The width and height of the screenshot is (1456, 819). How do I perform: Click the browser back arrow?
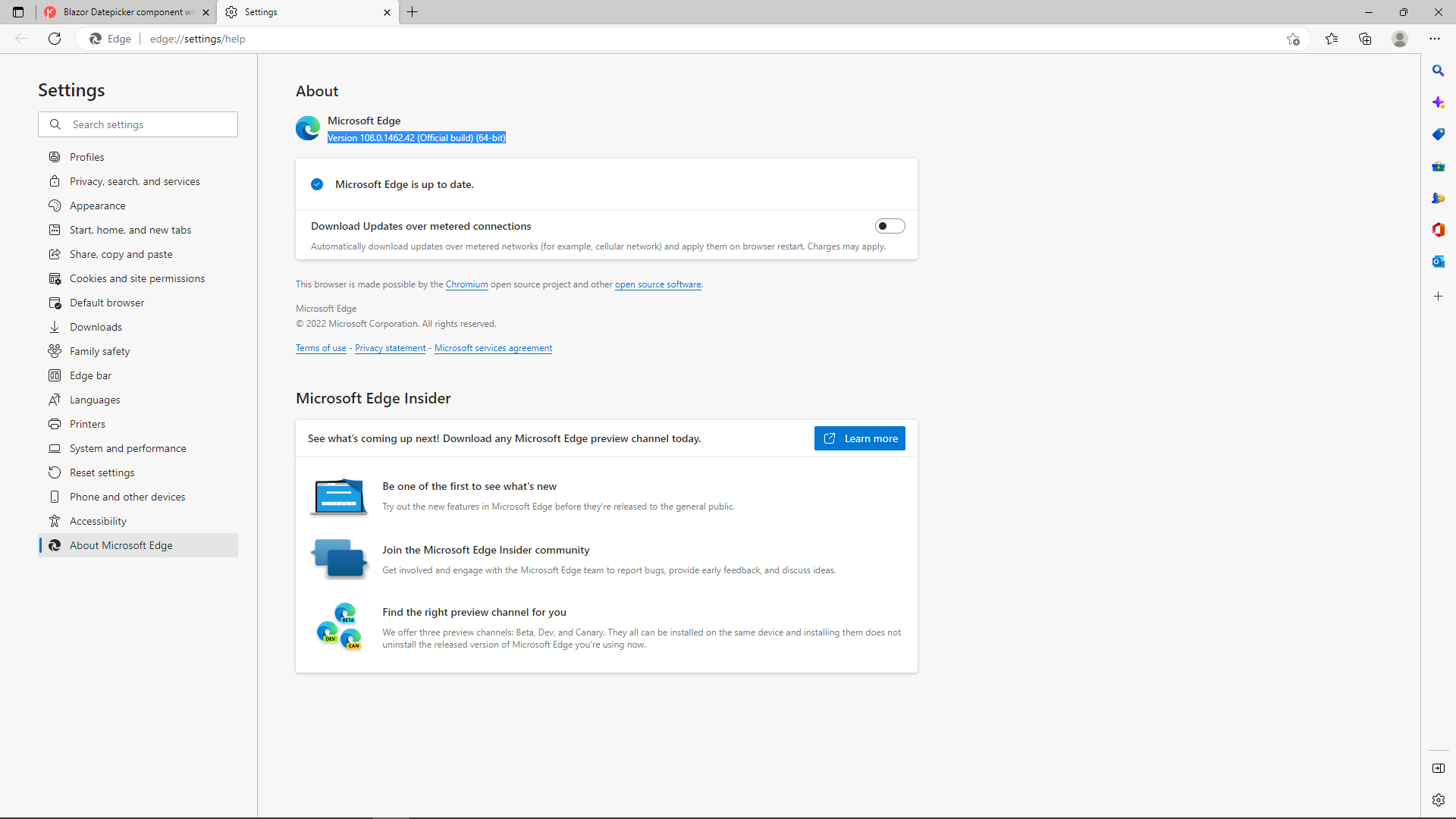(21, 39)
